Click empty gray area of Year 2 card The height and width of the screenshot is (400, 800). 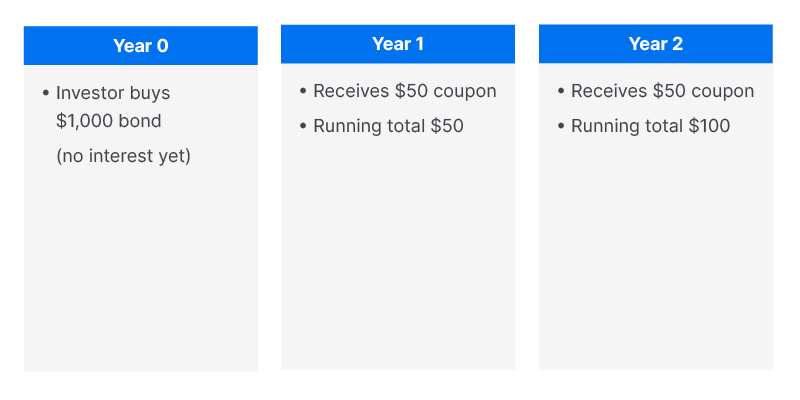[655, 270]
